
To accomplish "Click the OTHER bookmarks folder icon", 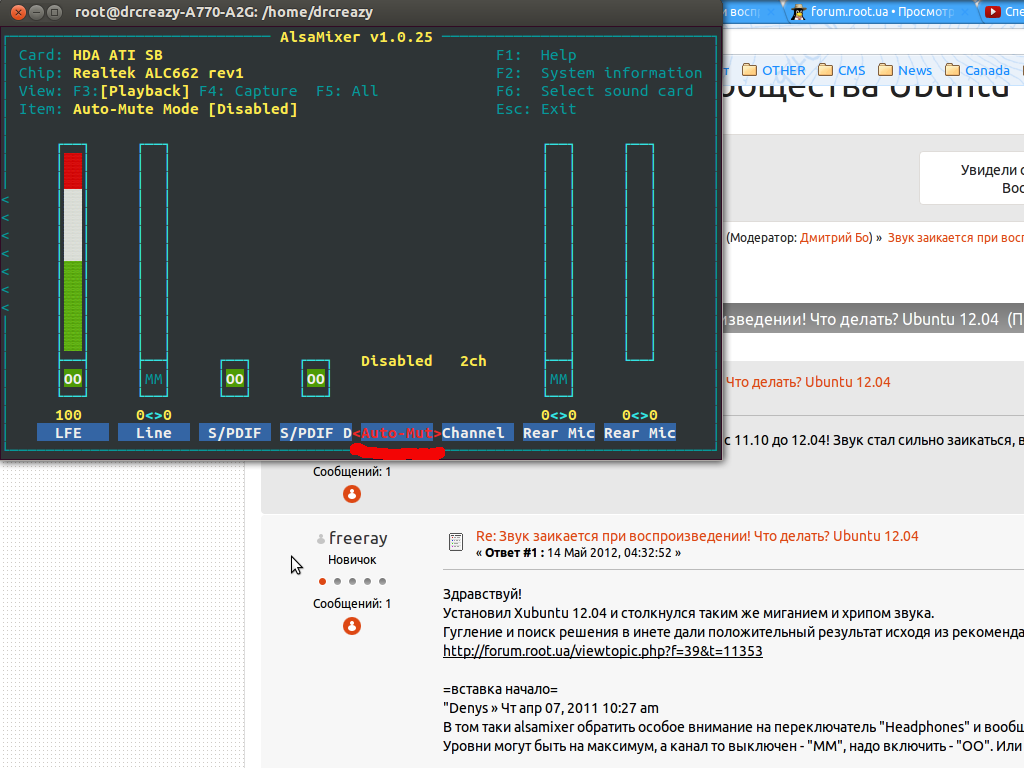I will point(749,70).
